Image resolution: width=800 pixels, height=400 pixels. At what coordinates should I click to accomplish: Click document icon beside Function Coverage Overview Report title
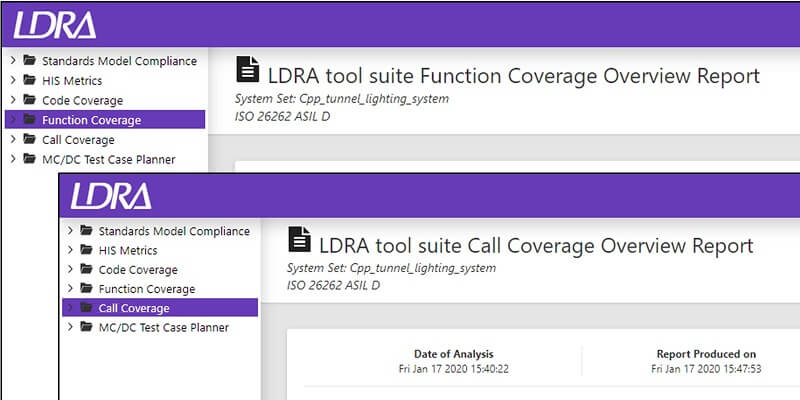click(248, 69)
